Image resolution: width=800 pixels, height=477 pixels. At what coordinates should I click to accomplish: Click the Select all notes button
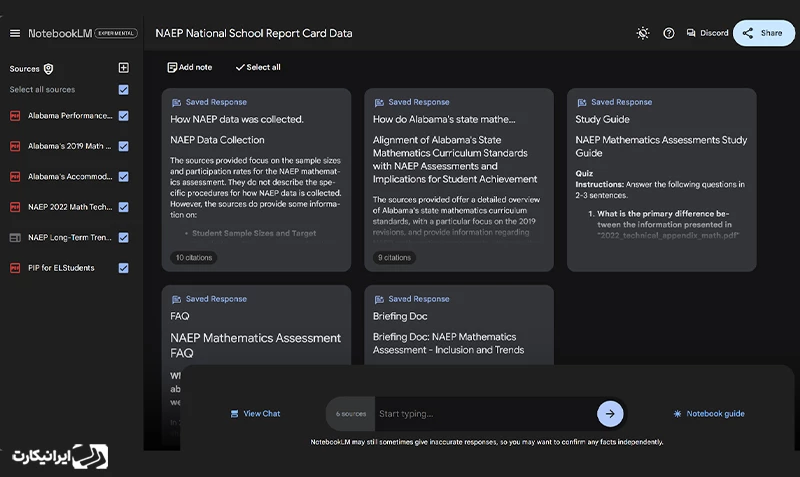pos(258,67)
